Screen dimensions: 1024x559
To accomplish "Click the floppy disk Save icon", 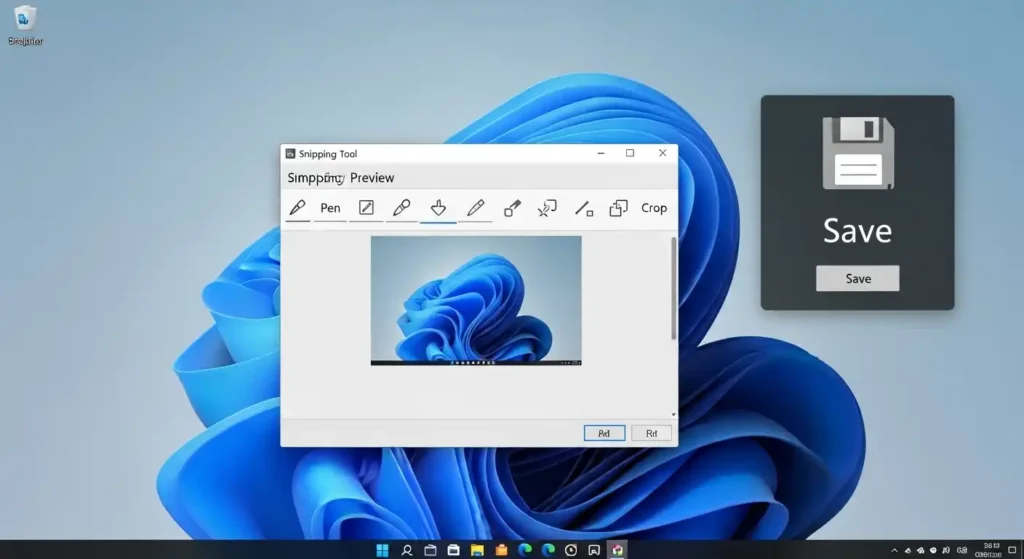I will pos(857,153).
